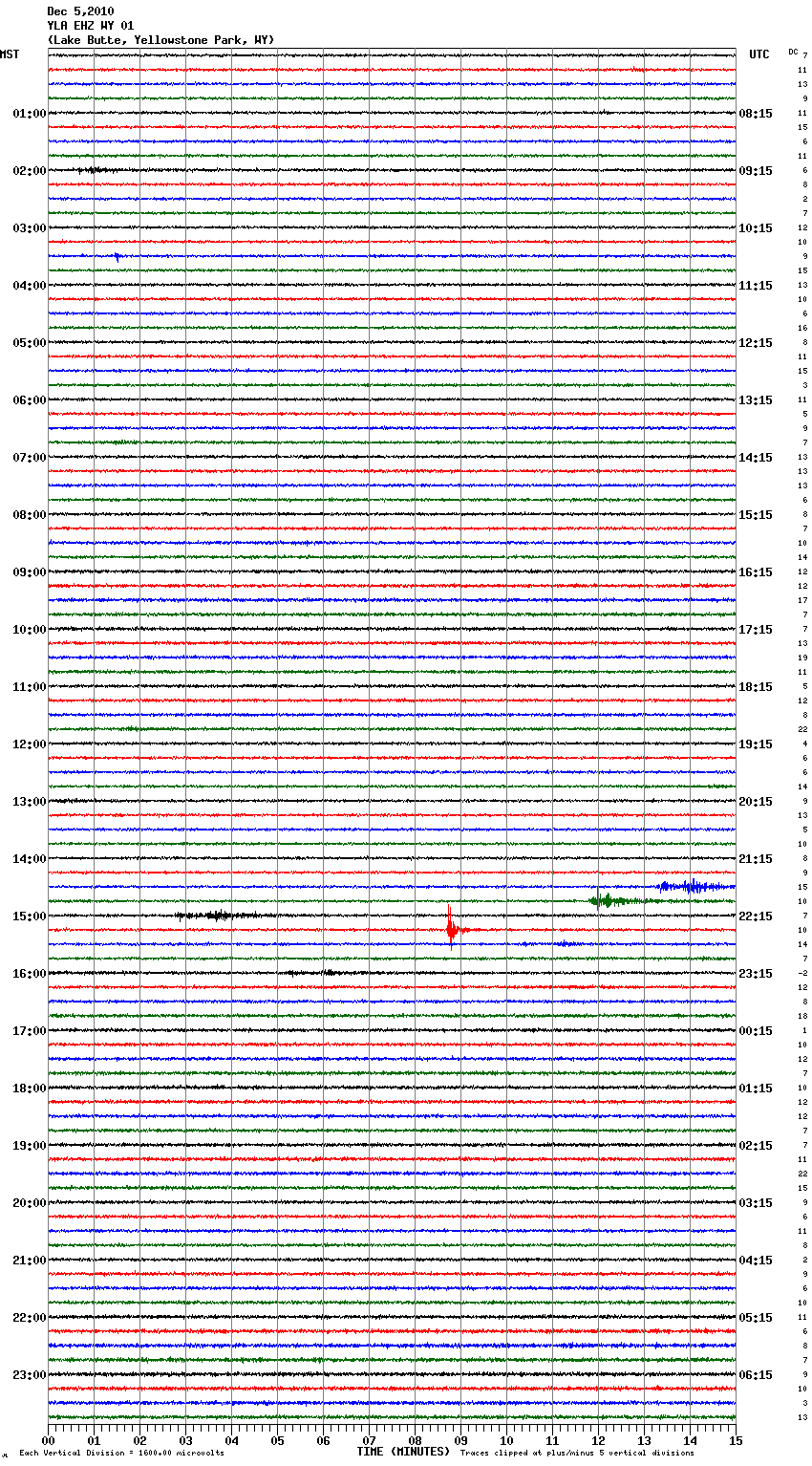Click the "-2" DC offset value
Screen dimensions: 812x1466
pyautogui.click(x=802, y=973)
